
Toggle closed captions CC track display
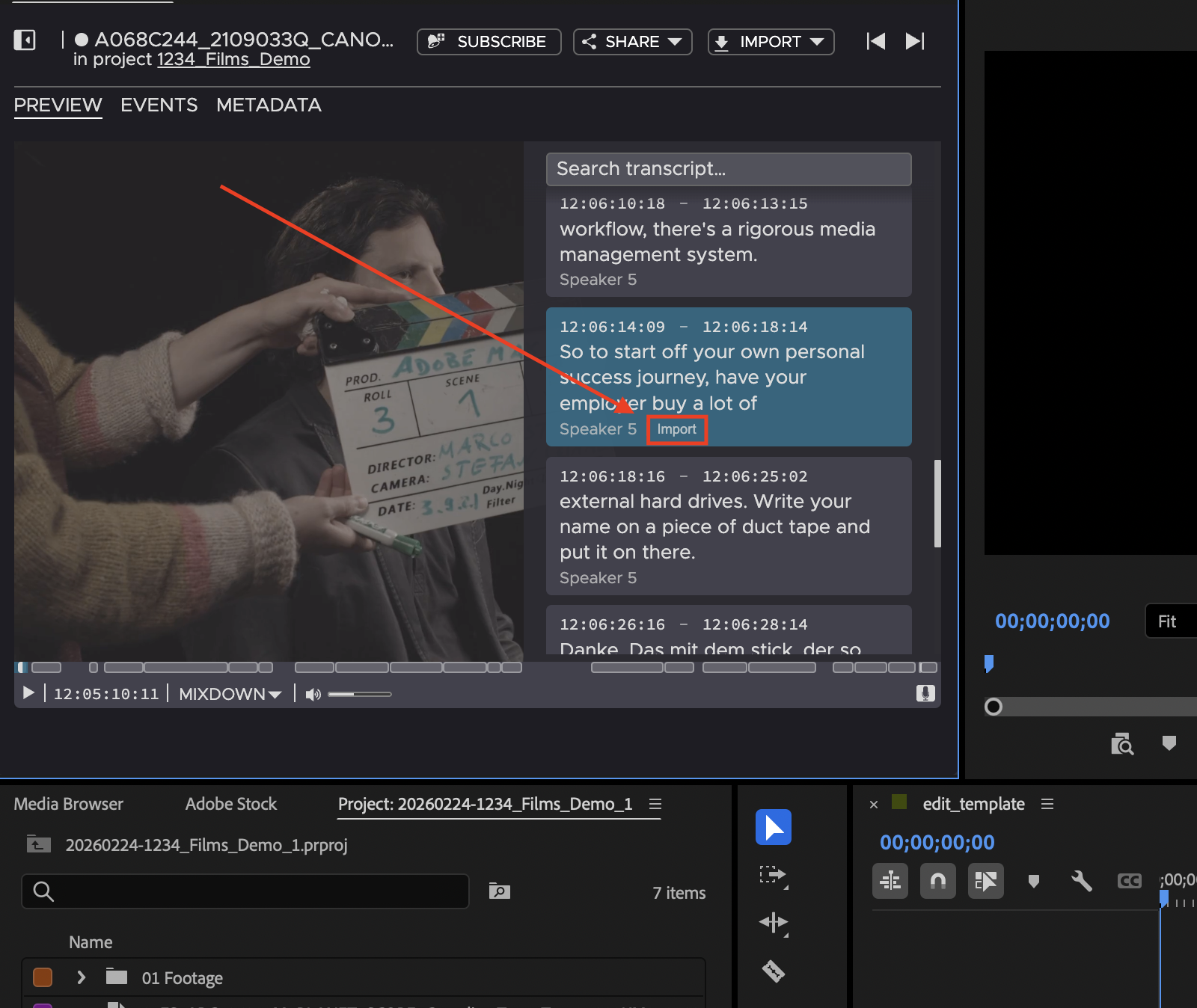[1129, 881]
